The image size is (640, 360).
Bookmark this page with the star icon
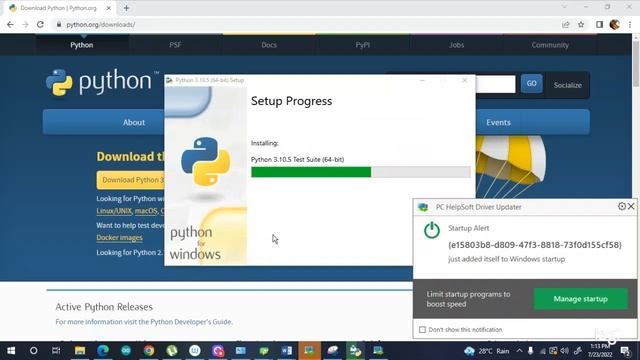tap(581, 24)
